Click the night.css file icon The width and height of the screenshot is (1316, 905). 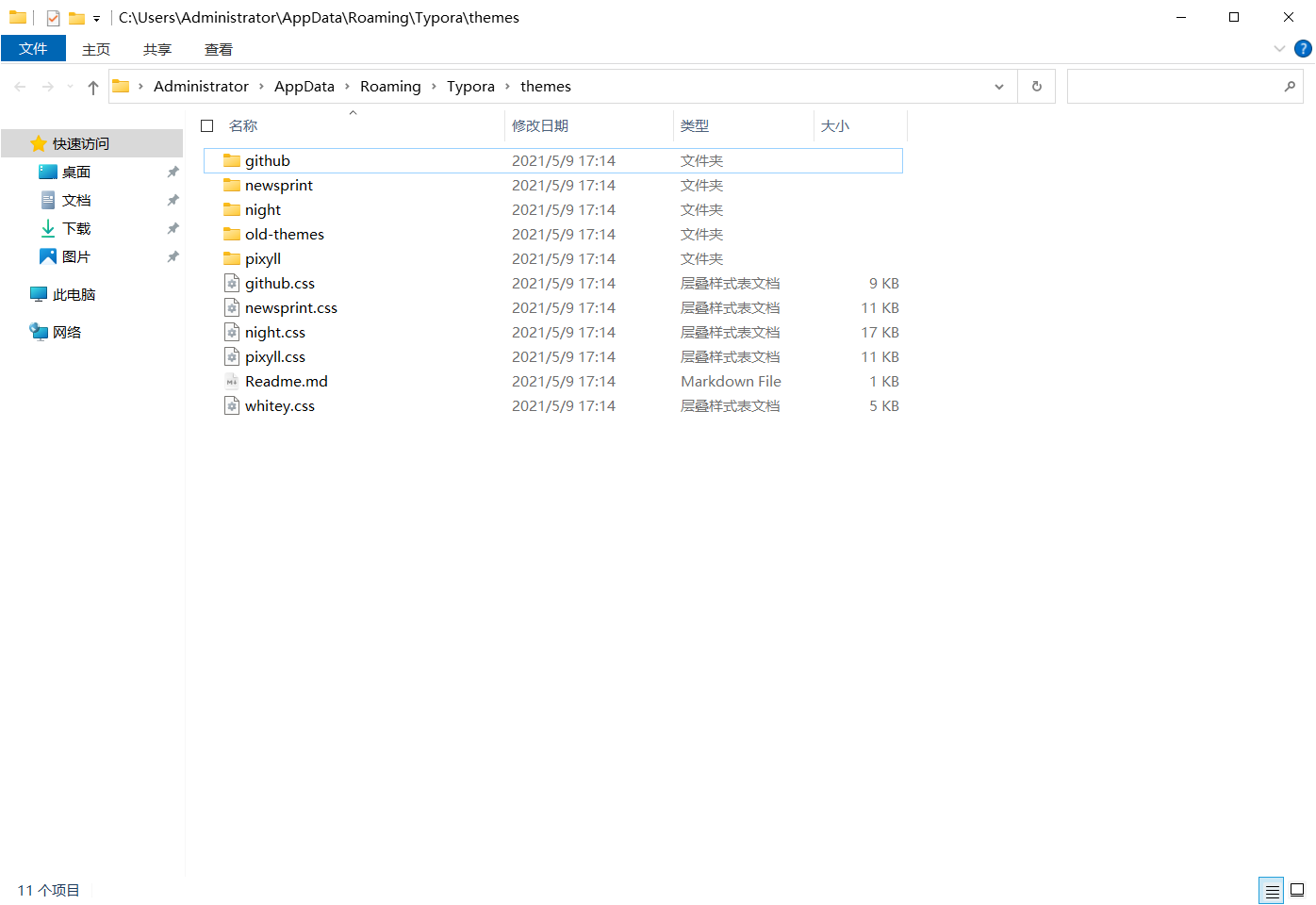(x=232, y=332)
